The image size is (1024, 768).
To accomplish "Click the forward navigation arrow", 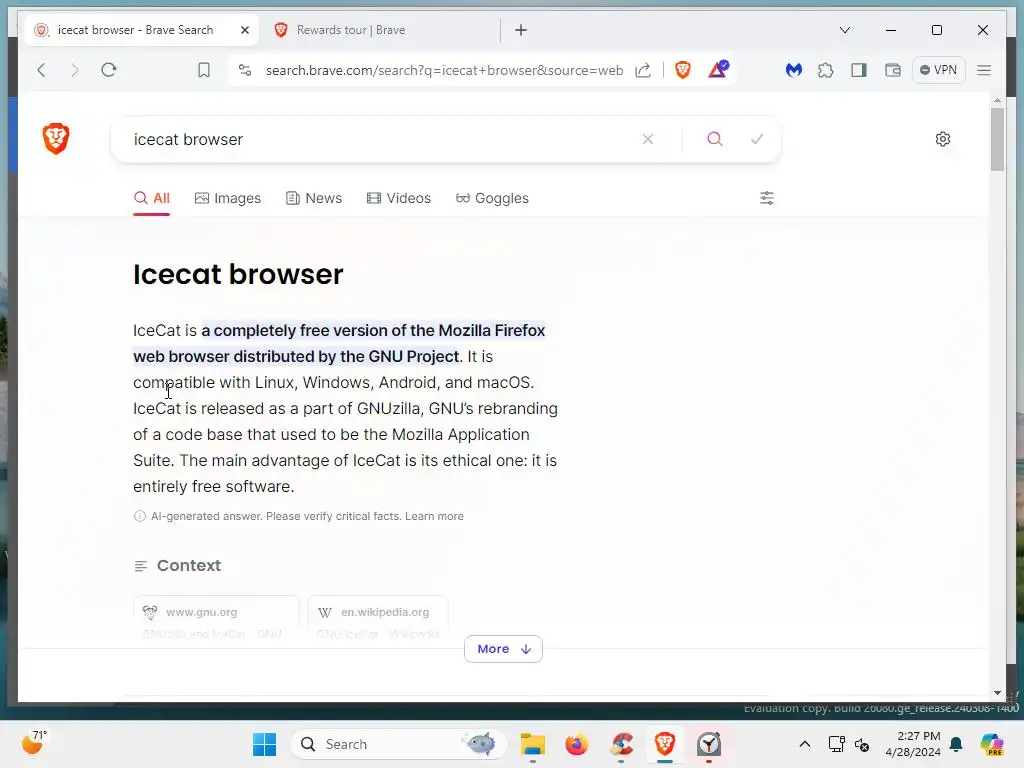I will coord(74,70).
